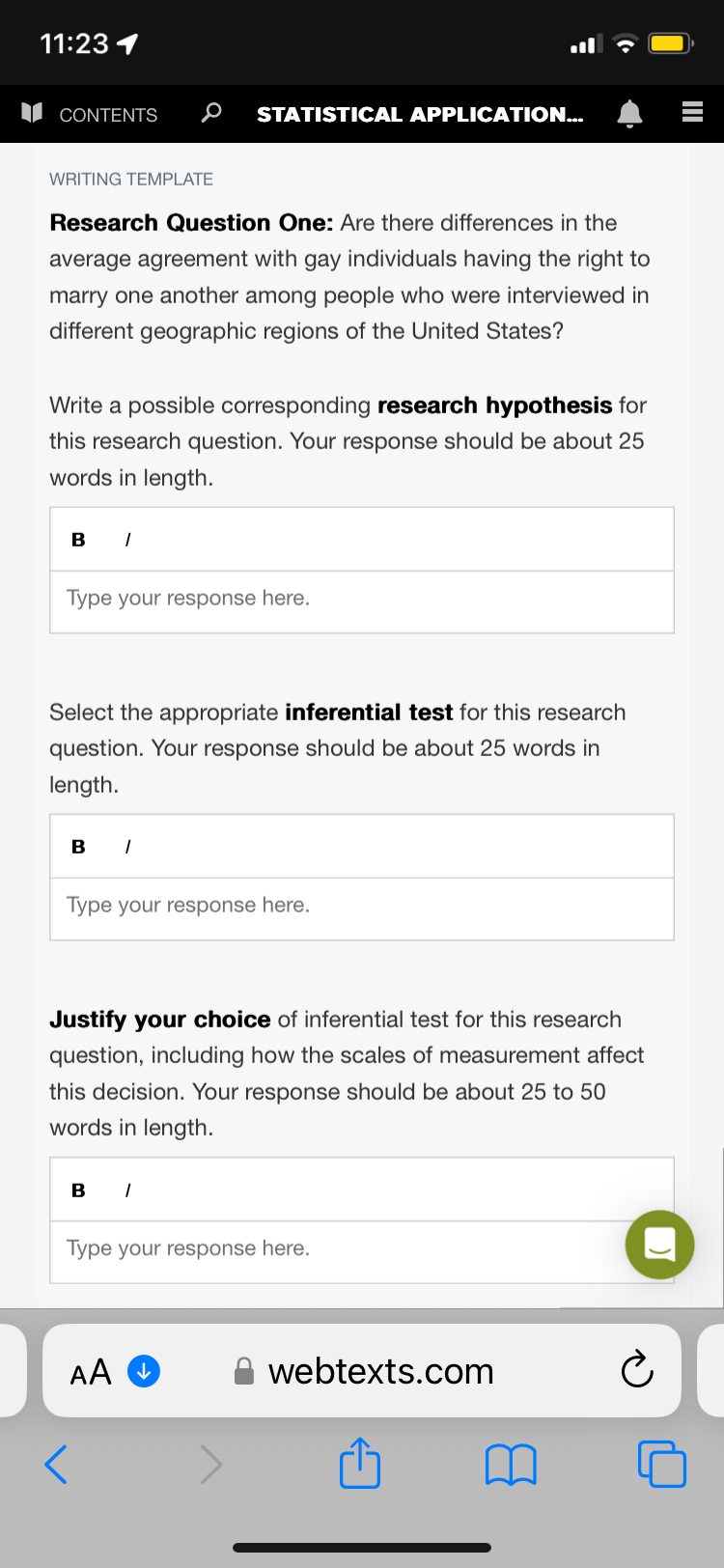Open the Contents book icon

click(32, 113)
